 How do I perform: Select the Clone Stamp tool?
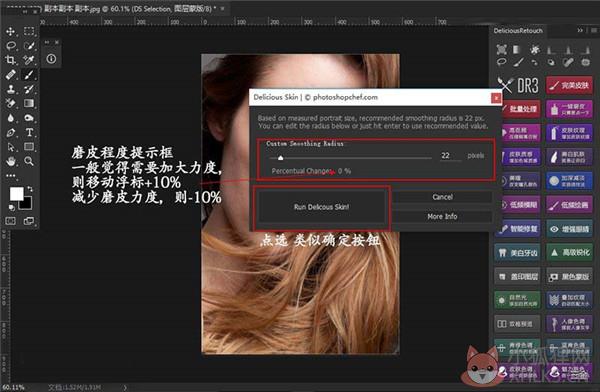[x=11, y=89]
